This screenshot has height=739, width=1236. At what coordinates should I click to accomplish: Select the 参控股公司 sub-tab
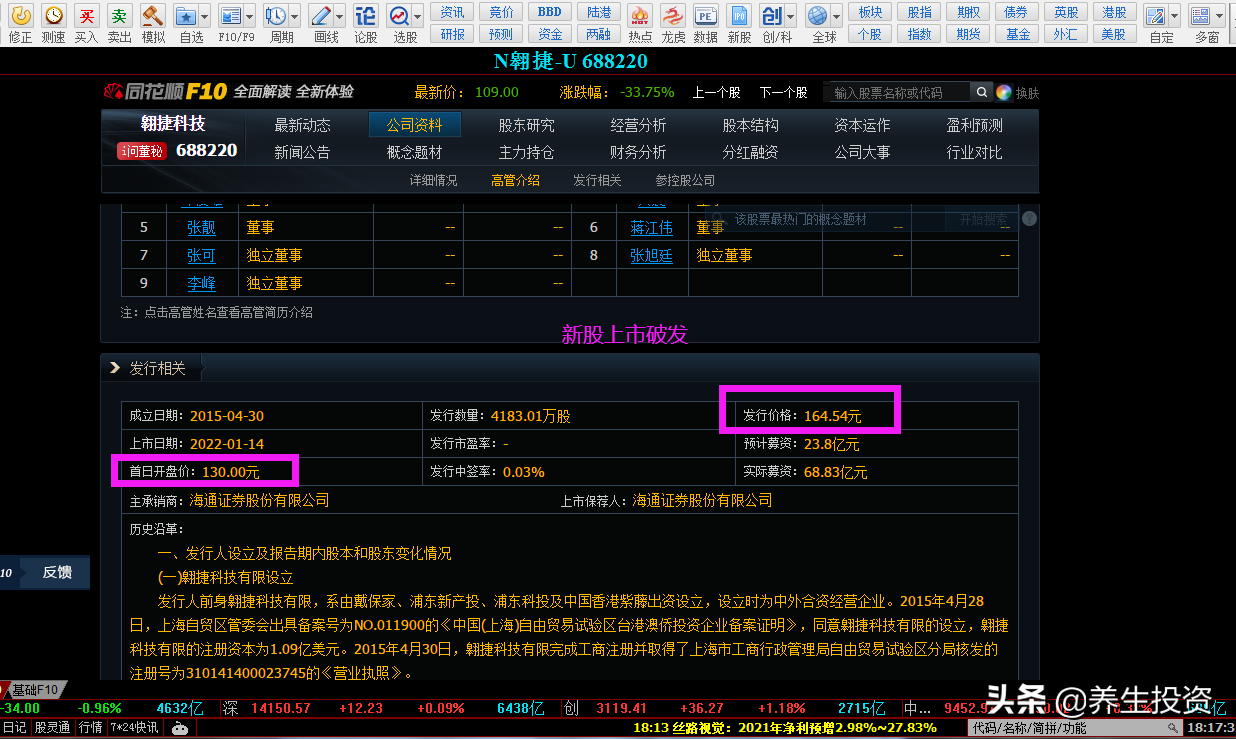pos(685,180)
